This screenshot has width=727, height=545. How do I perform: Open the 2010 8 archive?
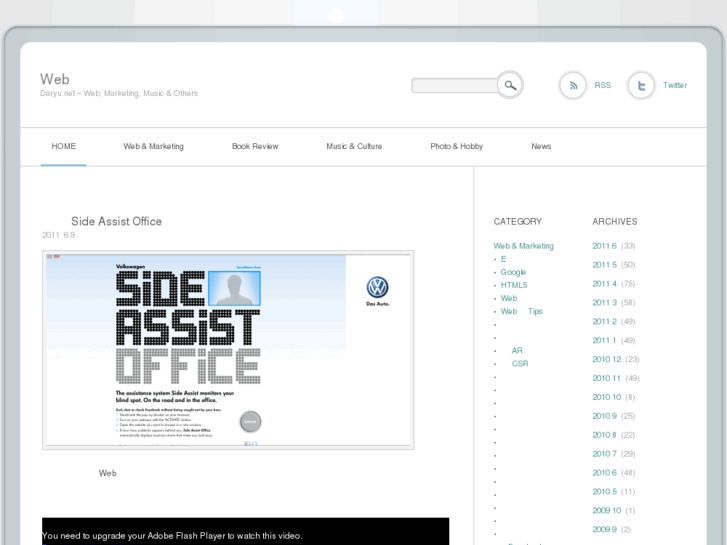(605, 435)
